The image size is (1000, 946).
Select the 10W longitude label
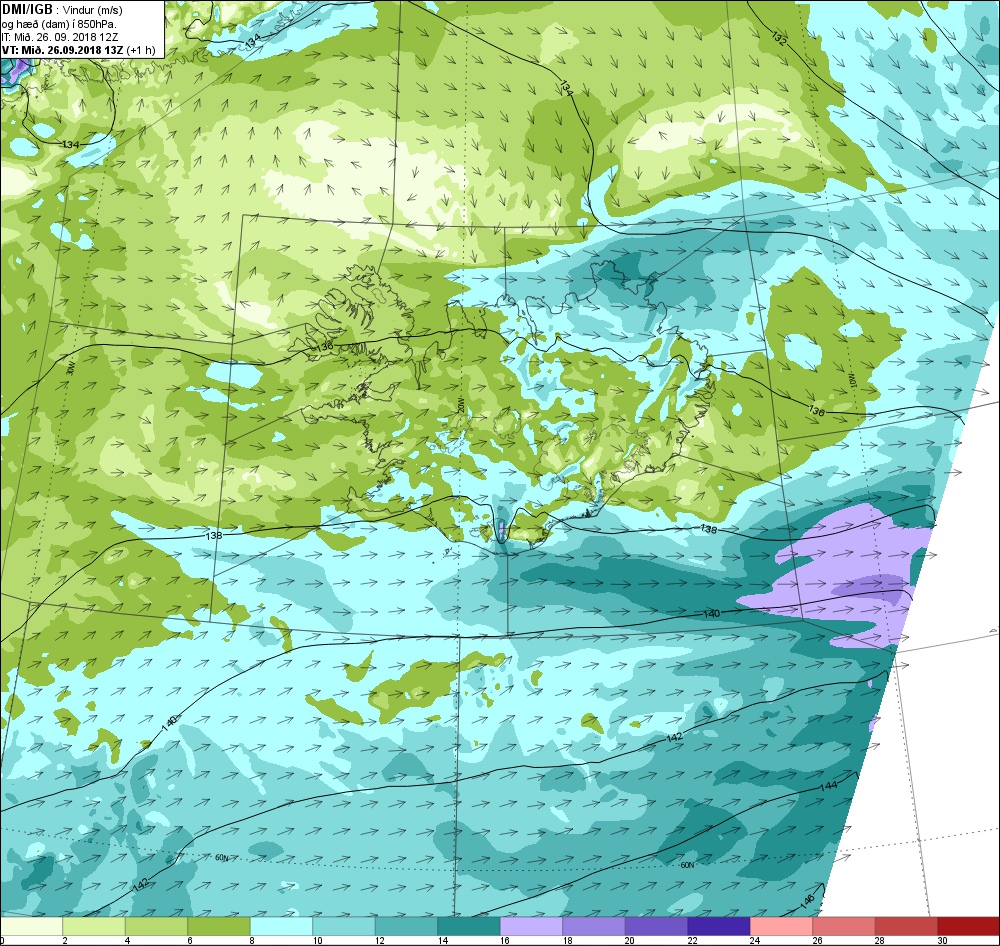tap(850, 381)
